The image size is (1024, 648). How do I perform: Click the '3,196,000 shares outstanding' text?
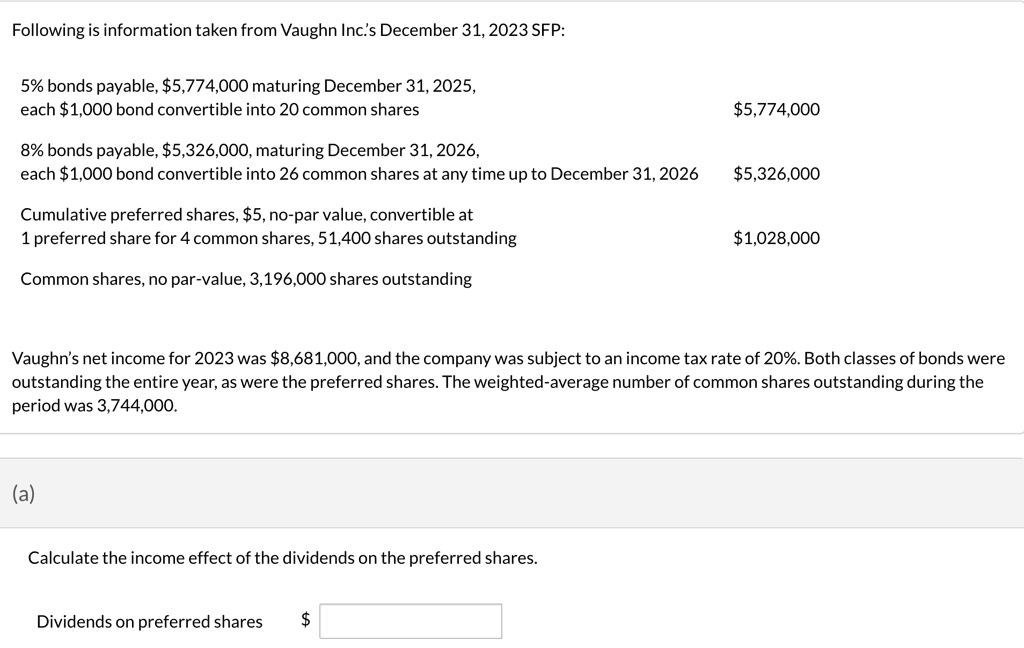360,279
